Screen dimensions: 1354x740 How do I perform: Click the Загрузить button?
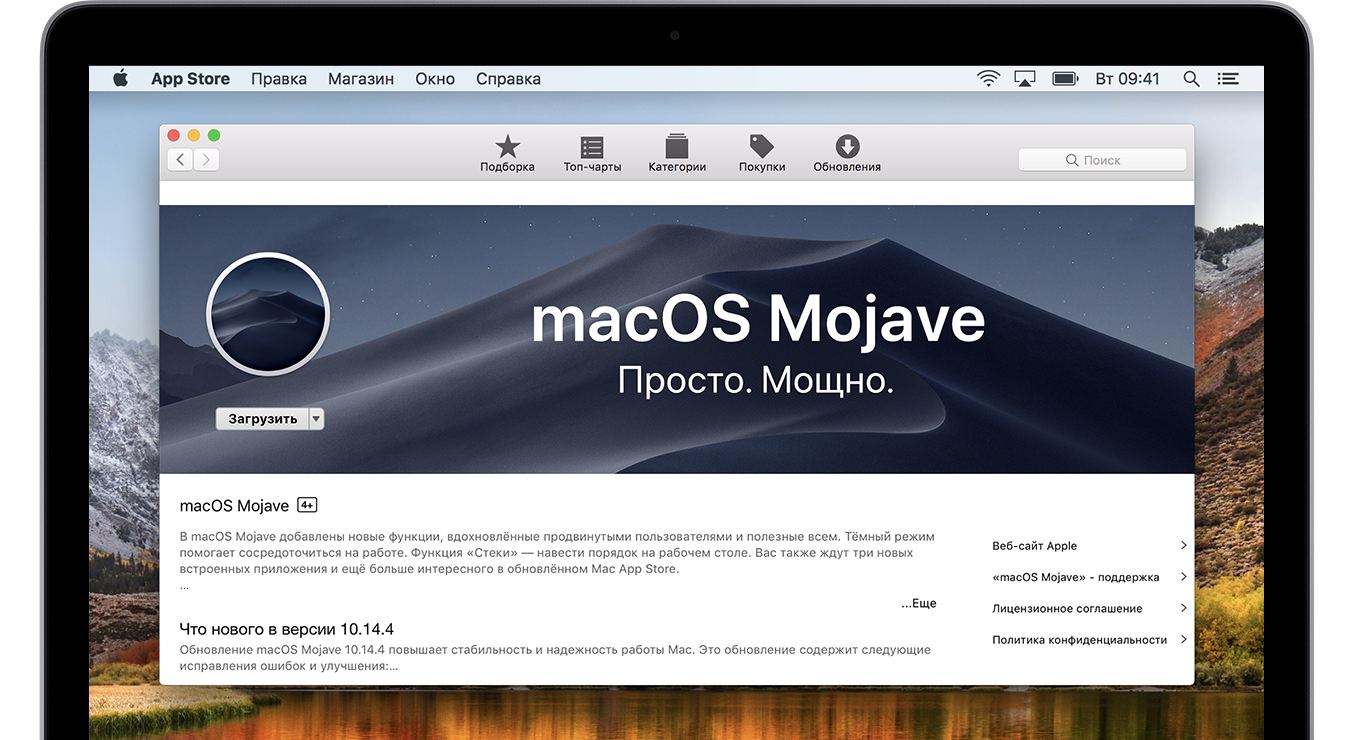262,419
